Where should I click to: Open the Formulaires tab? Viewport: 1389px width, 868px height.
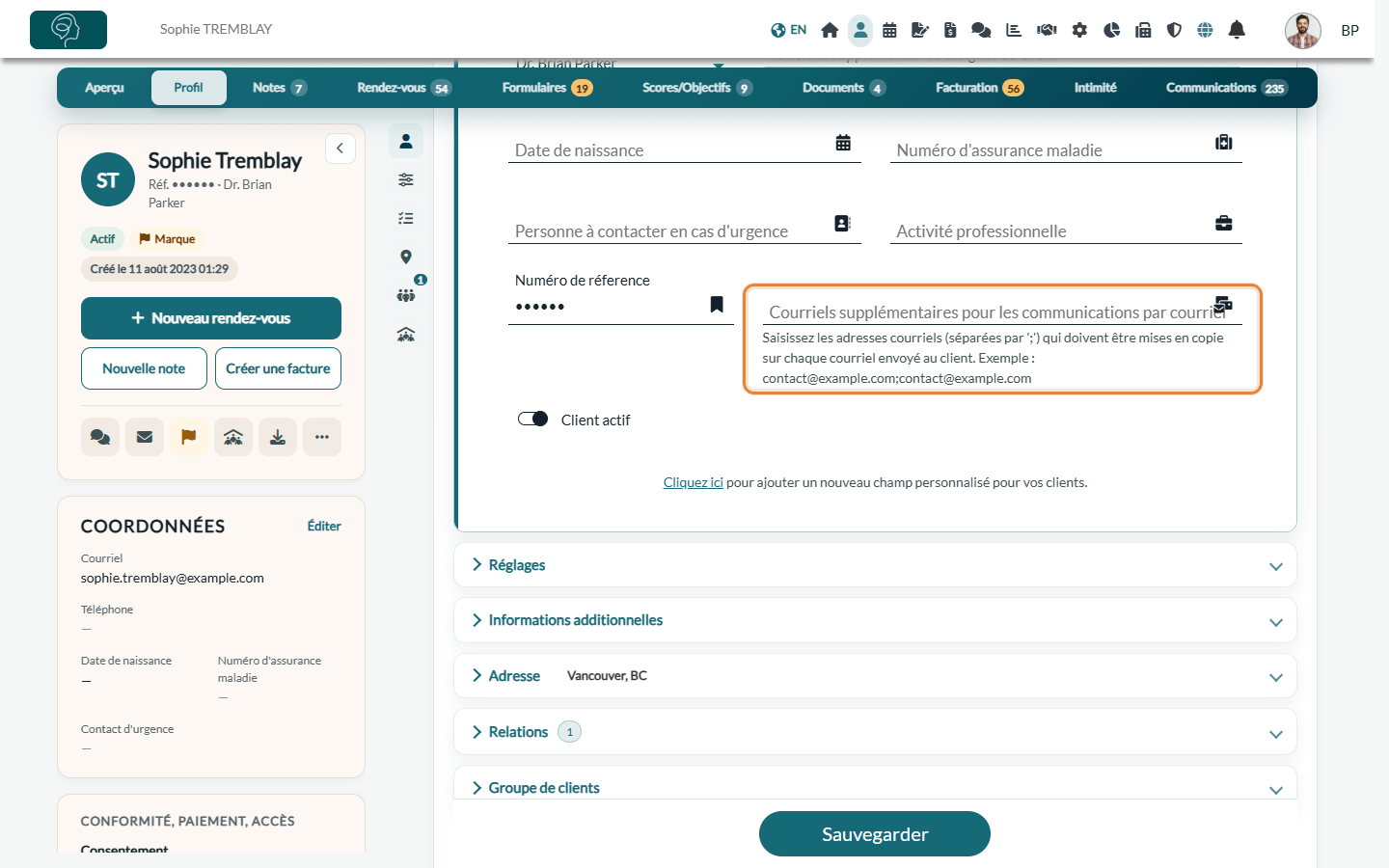(547, 88)
